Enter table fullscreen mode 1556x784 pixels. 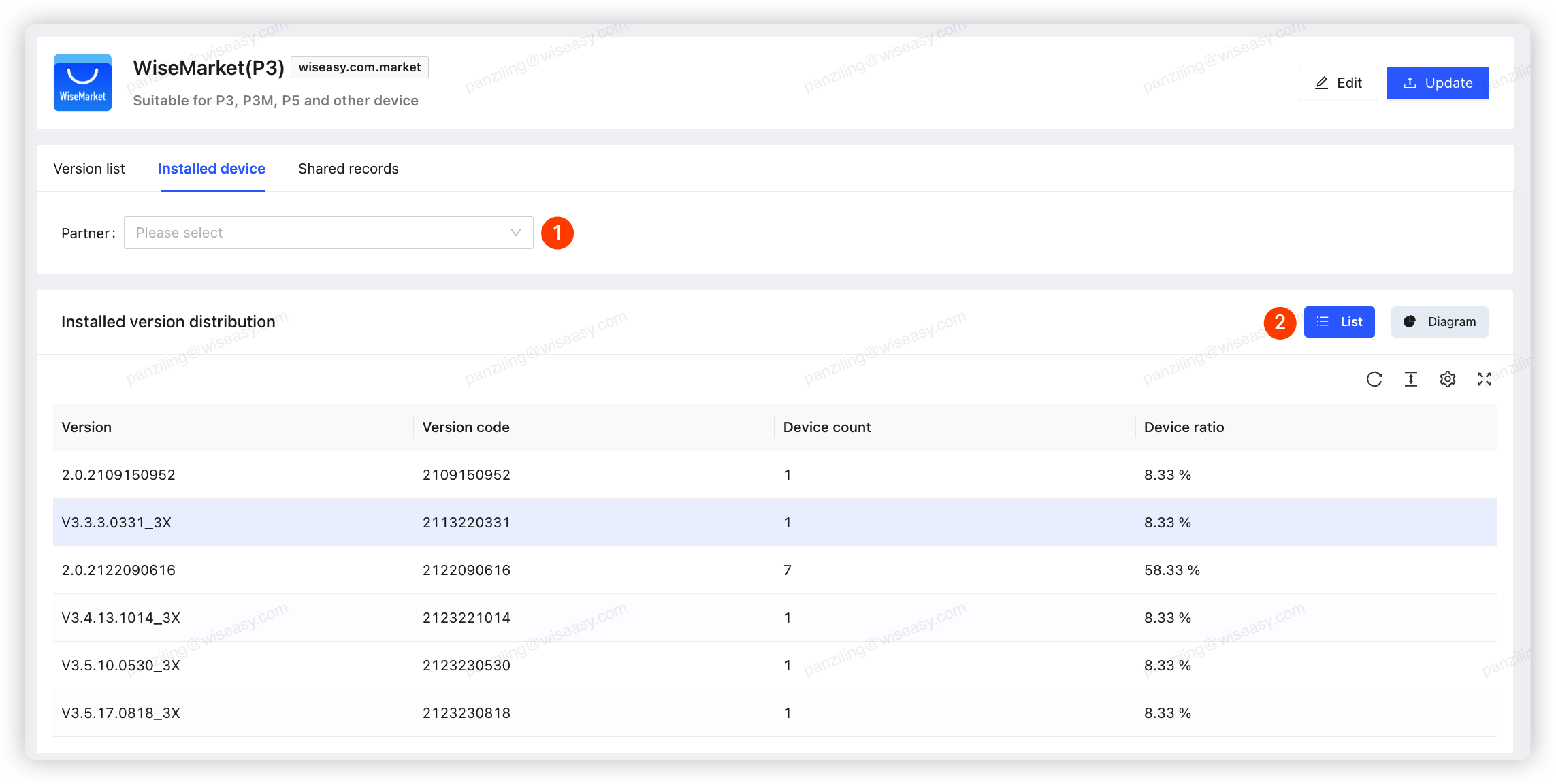1484,379
